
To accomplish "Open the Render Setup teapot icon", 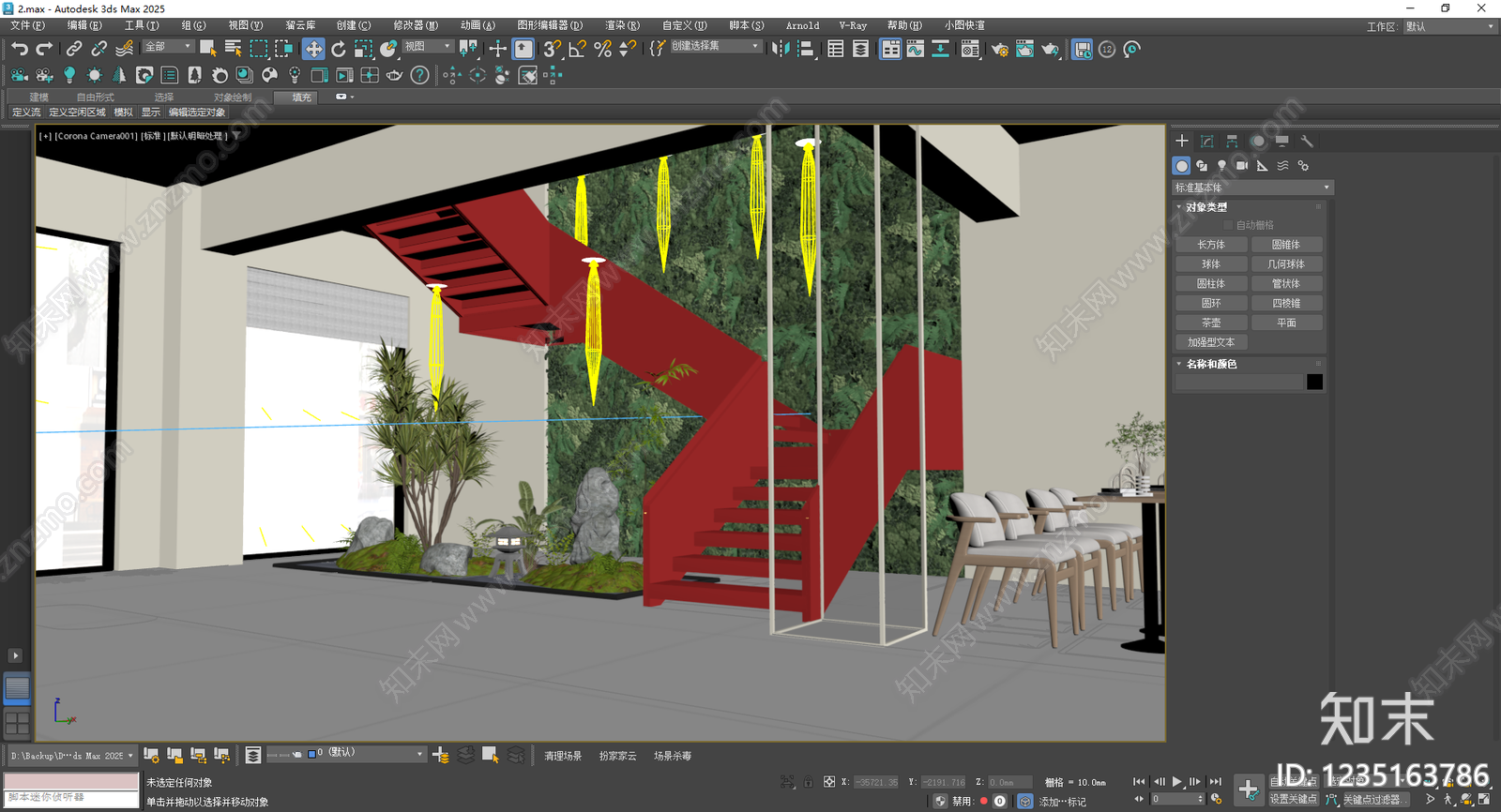I will point(999,49).
